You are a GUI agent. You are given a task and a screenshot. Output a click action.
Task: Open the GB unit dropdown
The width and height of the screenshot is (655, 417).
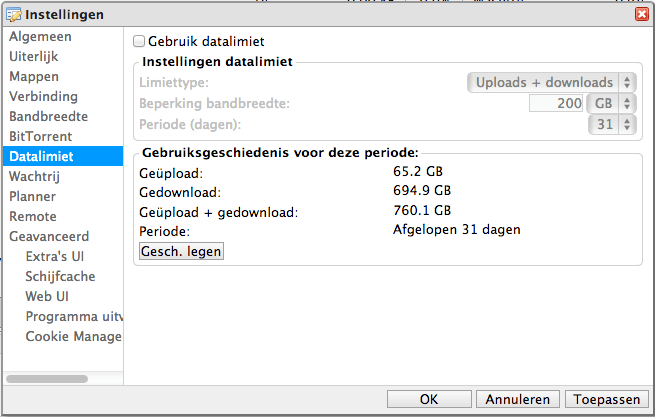pos(613,103)
